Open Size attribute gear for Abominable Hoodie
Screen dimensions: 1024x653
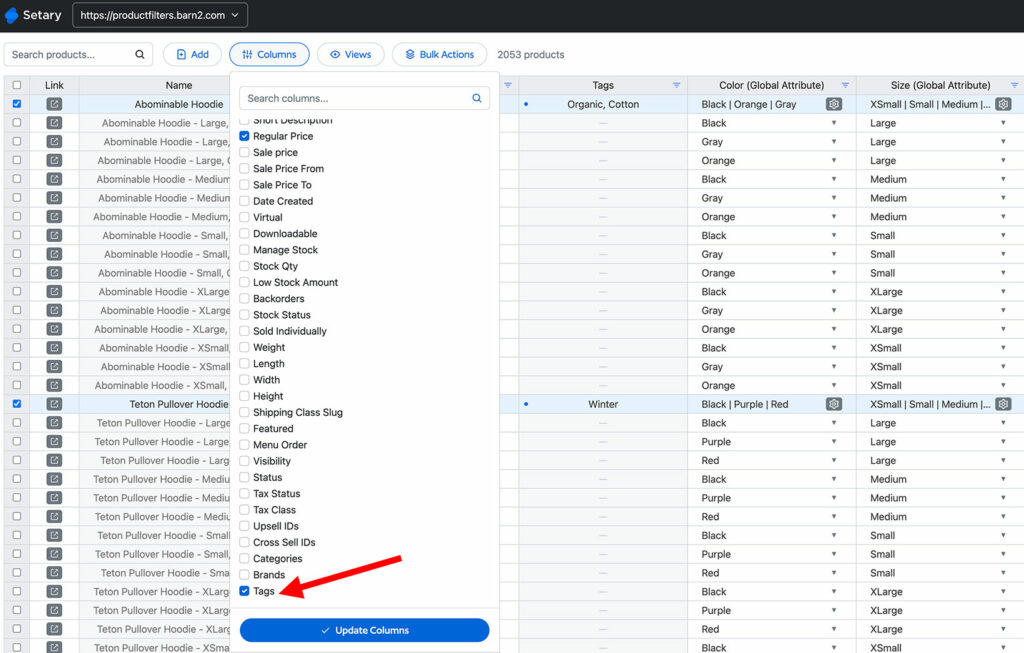coord(1004,104)
